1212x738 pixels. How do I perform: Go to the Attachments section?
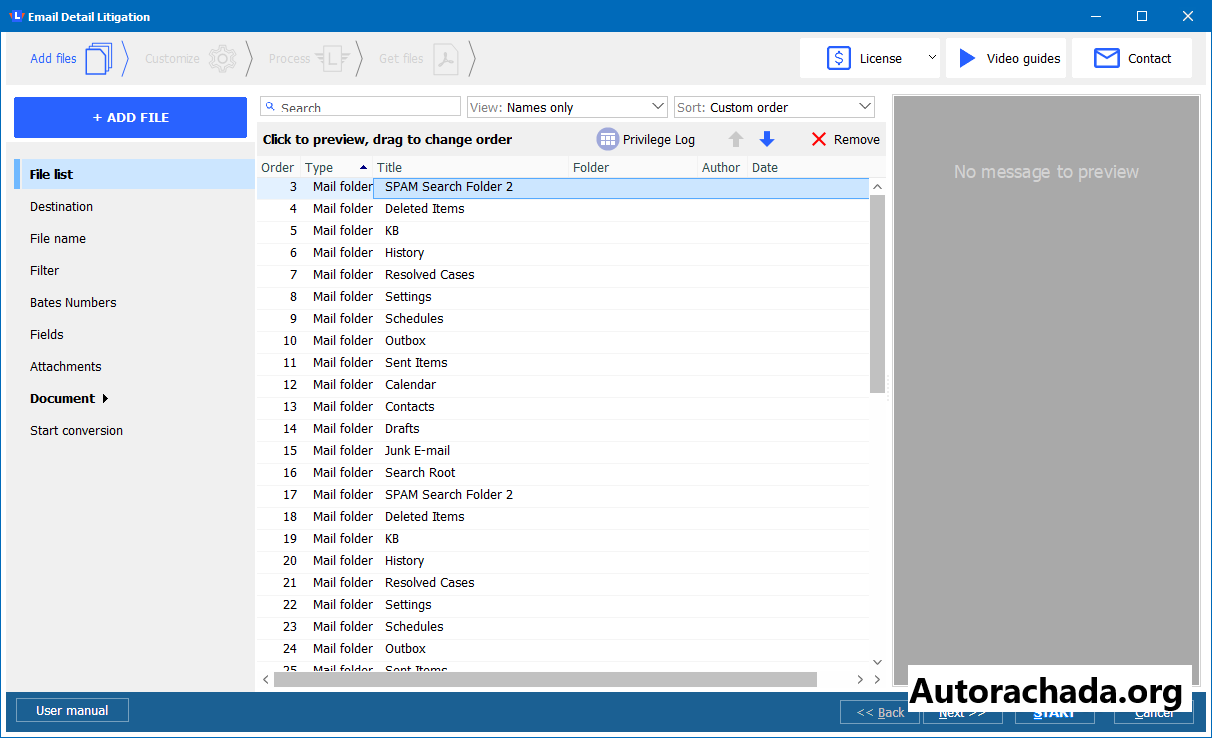pos(66,367)
